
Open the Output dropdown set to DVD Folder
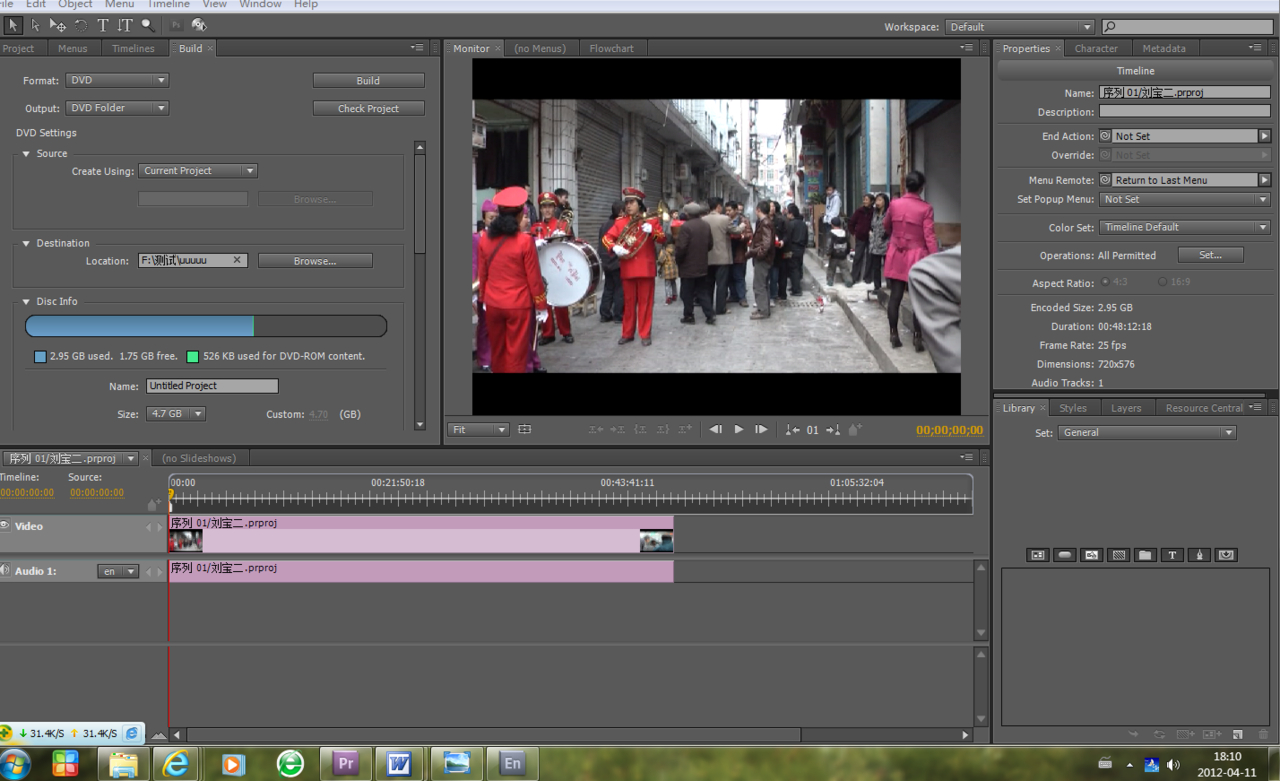[x=117, y=108]
